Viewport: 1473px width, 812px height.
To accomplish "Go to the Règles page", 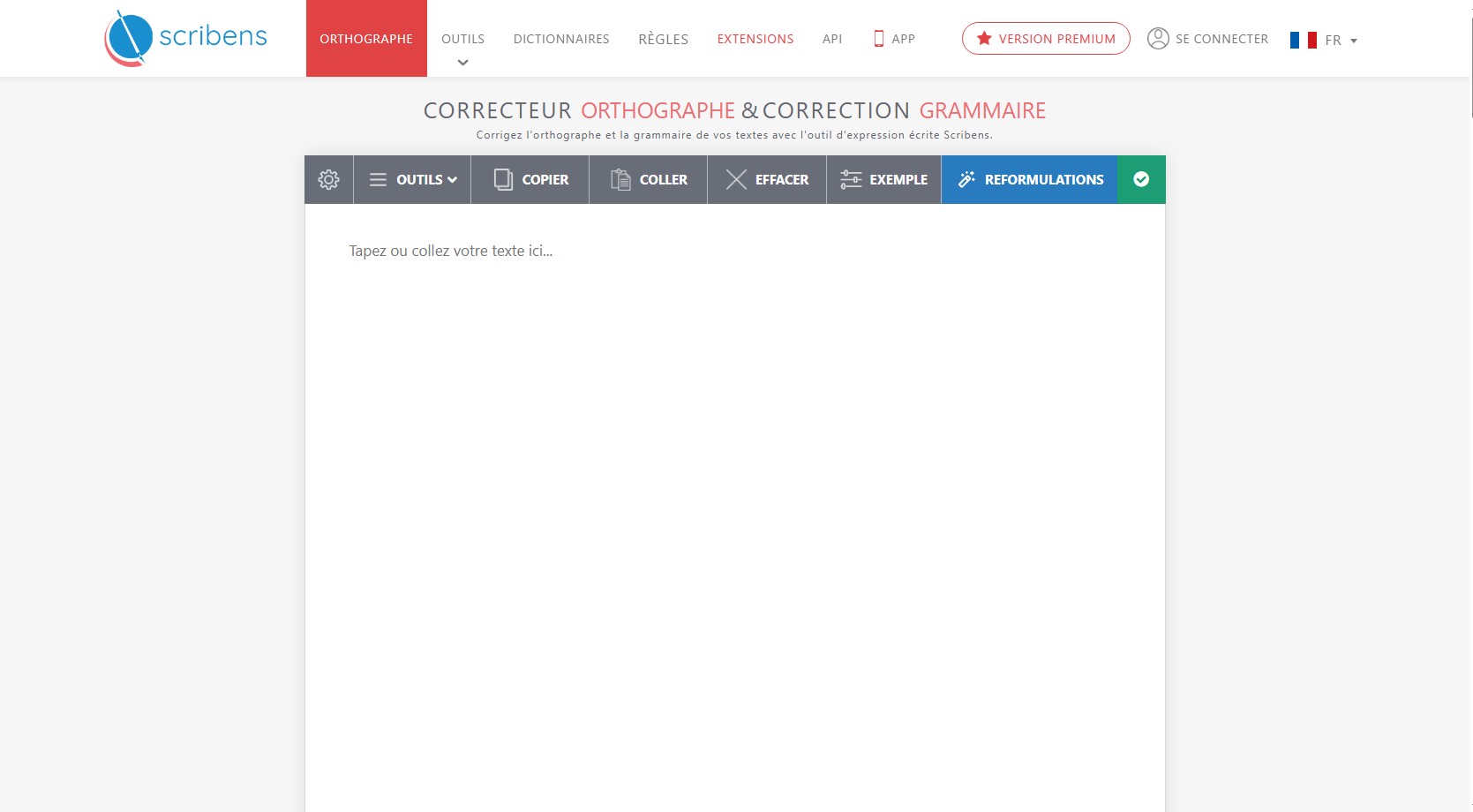I will click(x=663, y=39).
